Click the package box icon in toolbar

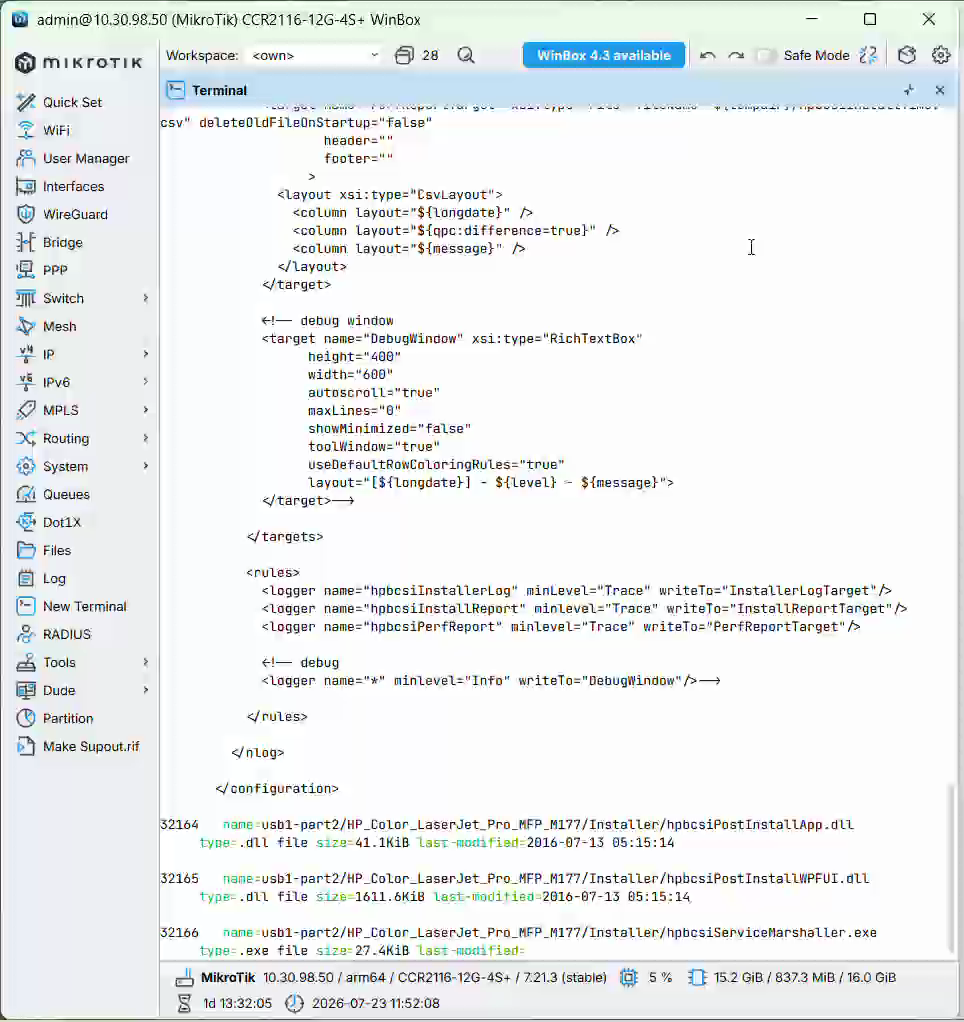(x=907, y=55)
